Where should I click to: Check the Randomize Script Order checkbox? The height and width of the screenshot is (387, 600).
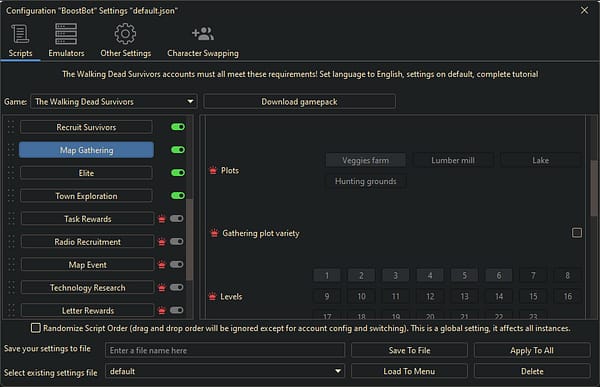click(36, 328)
